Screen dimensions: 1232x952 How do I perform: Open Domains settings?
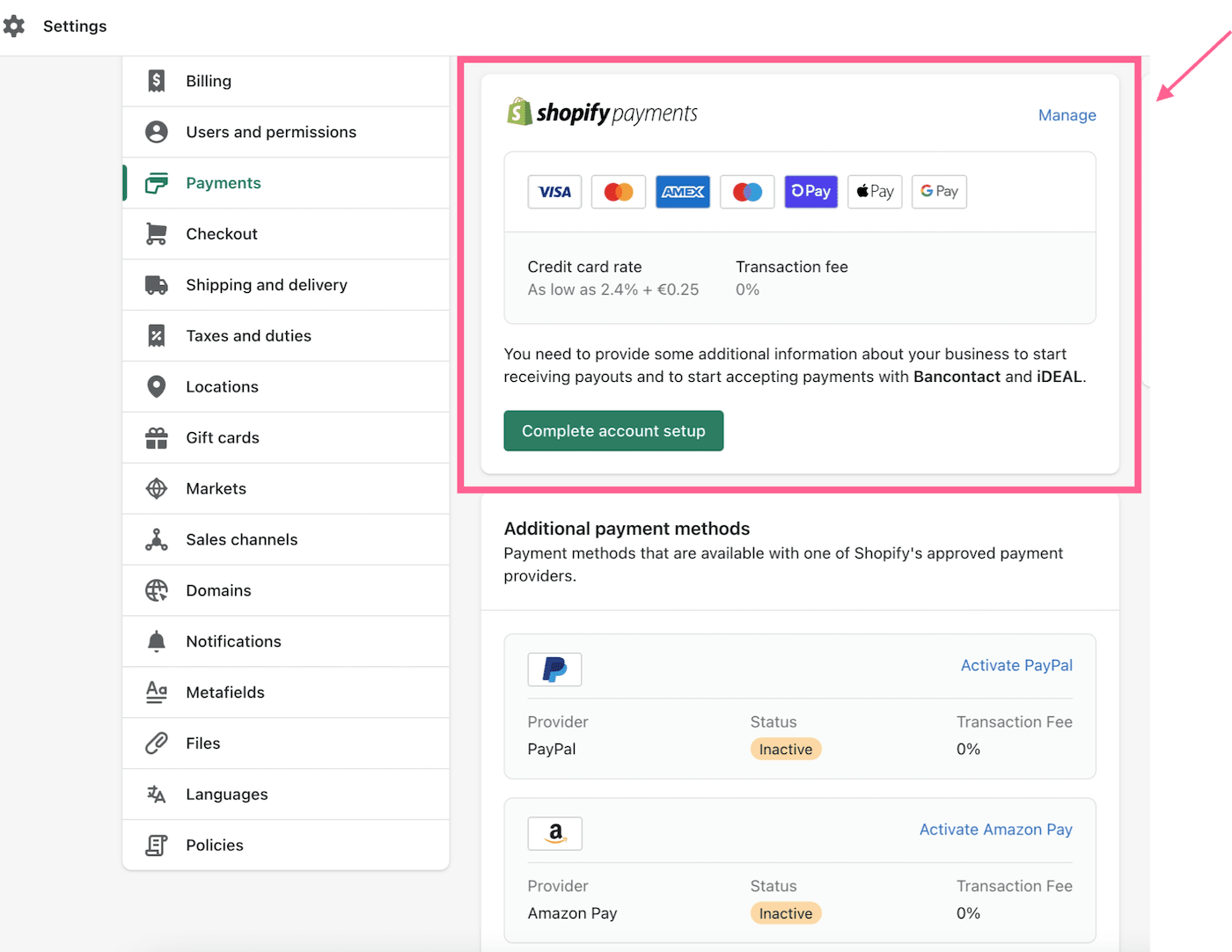coord(286,590)
